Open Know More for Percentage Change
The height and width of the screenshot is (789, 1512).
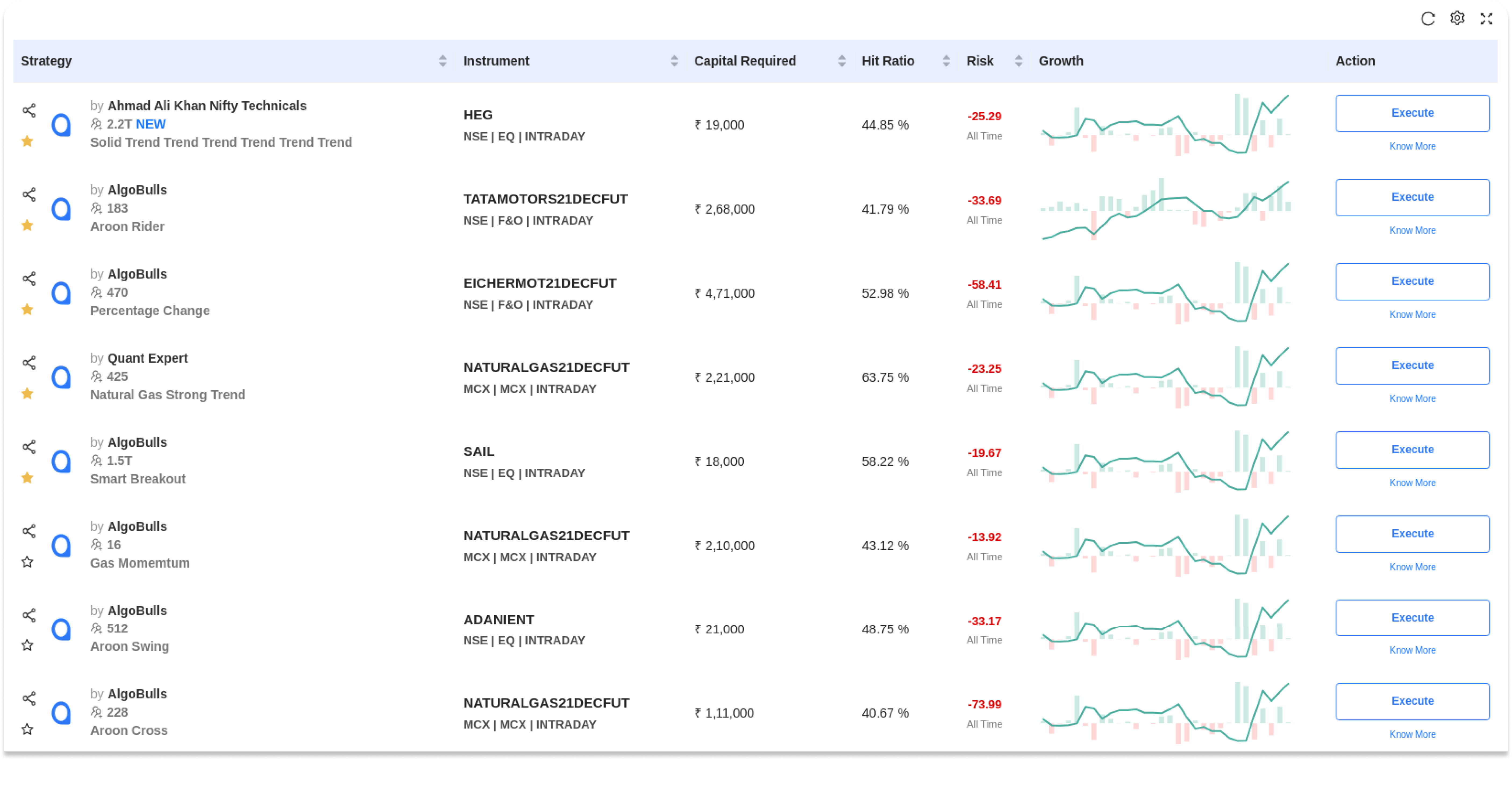1412,314
